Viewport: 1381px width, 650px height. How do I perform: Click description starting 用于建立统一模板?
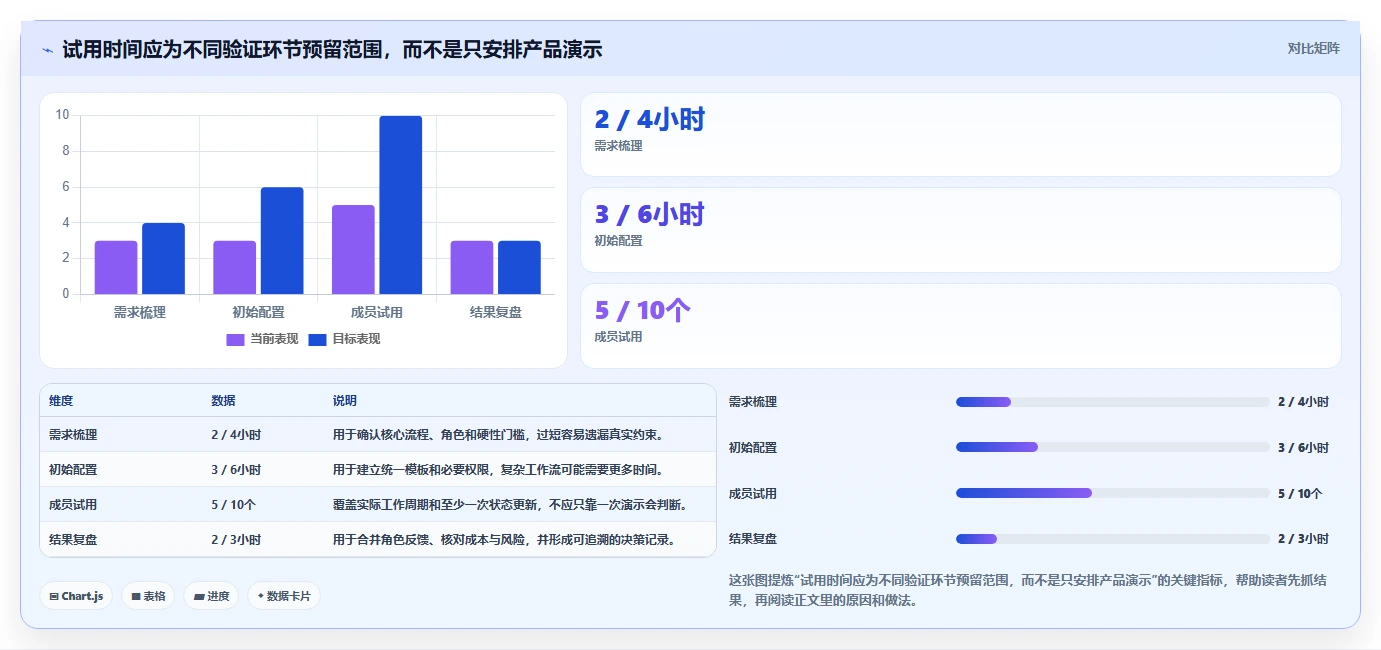tap(498, 470)
